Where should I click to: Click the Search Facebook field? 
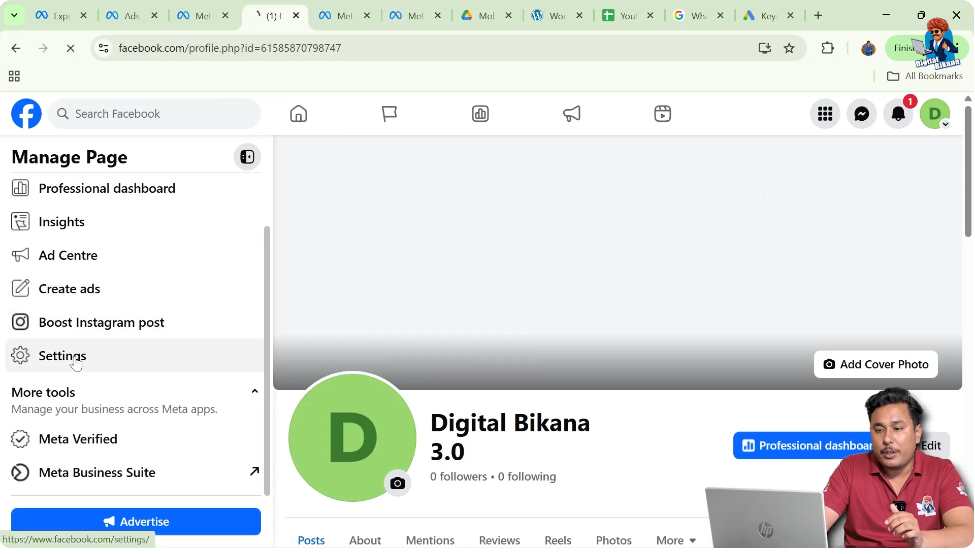click(155, 114)
